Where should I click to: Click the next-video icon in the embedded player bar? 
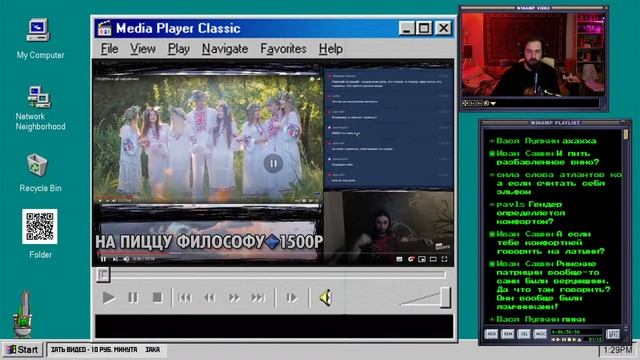click(x=115, y=259)
